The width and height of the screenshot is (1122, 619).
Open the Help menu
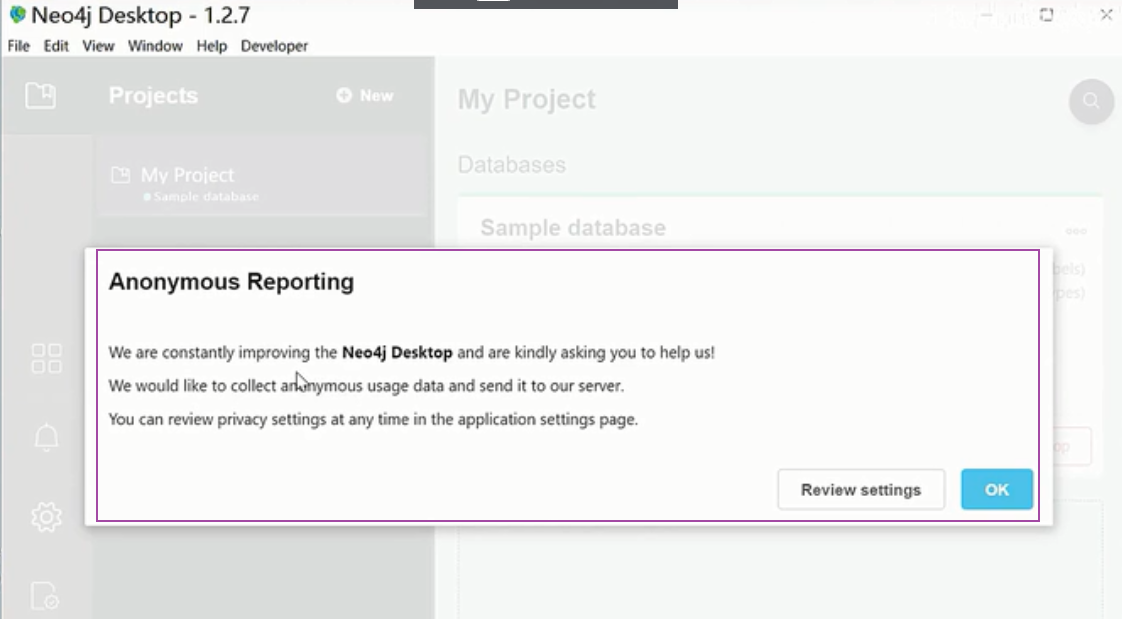point(212,45)
